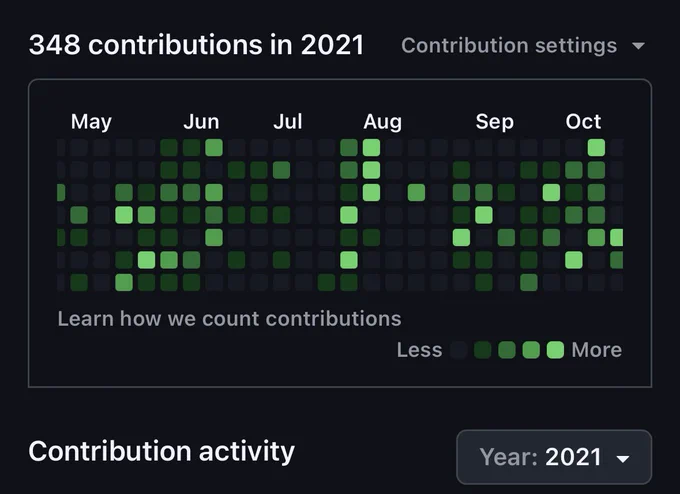Select the medium green top-row cell under Jun

pos(214,147)
